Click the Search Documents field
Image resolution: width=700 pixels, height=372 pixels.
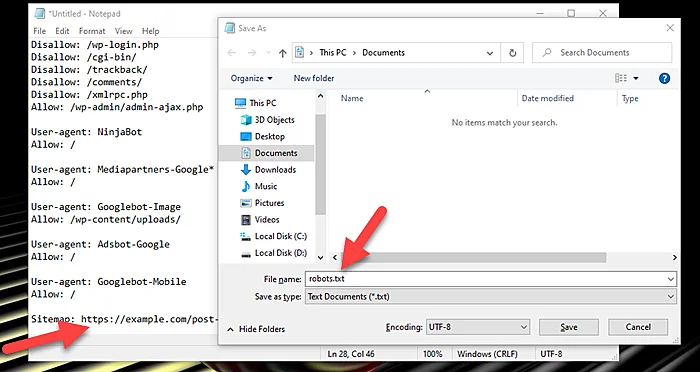pyautogui.click(x=602, y=53)
